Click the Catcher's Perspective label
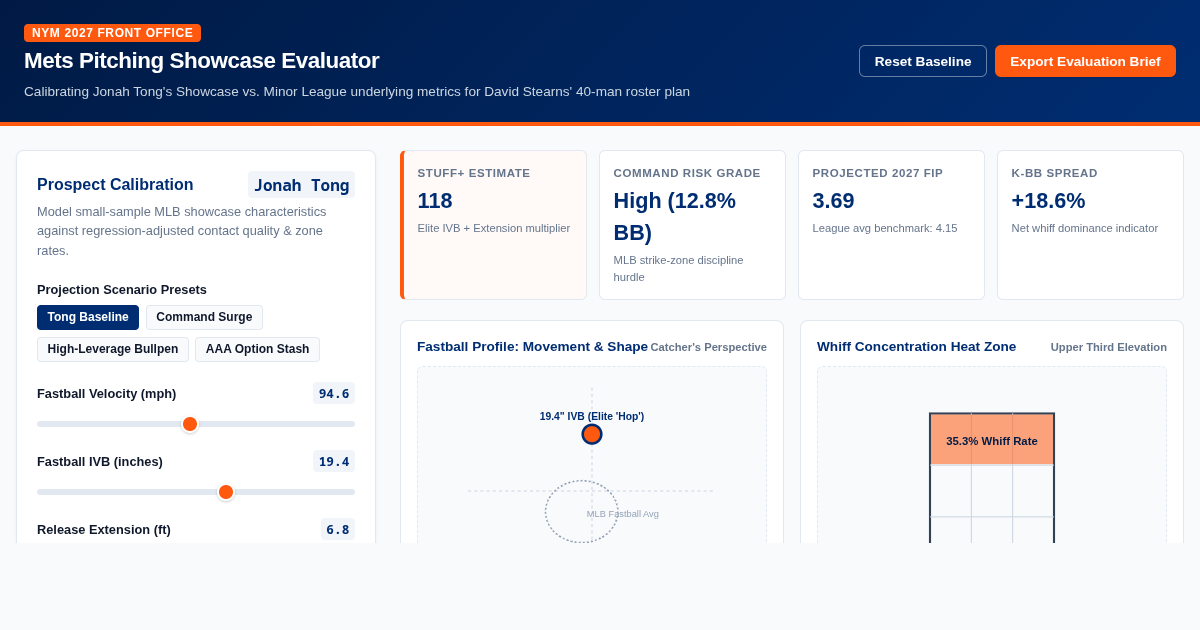Screen dimensions: 1200x630 point(708,347)
